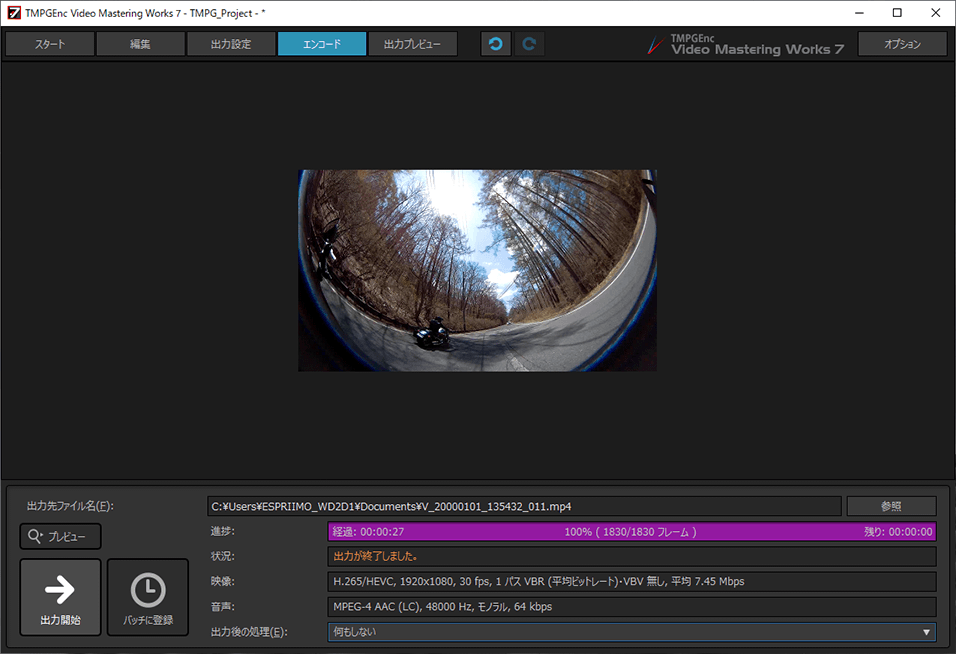Click the 参照 browse button
This screenshot has height=654, width=956.
click(x=891, y=506)
